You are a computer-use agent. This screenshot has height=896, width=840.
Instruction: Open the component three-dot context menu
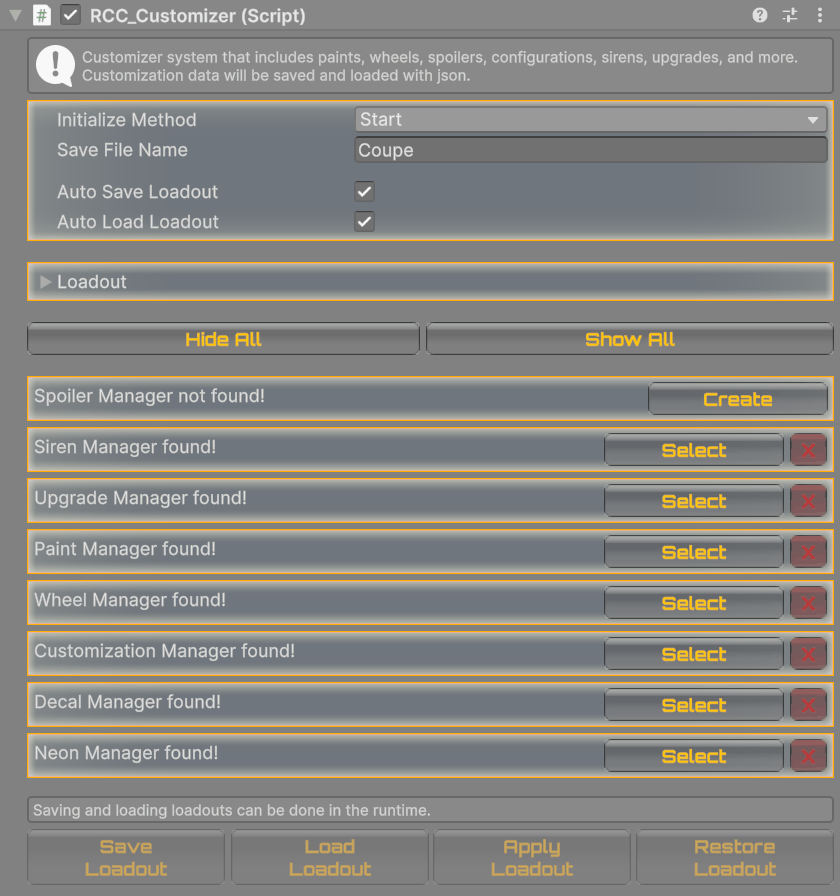pos(819,15)
